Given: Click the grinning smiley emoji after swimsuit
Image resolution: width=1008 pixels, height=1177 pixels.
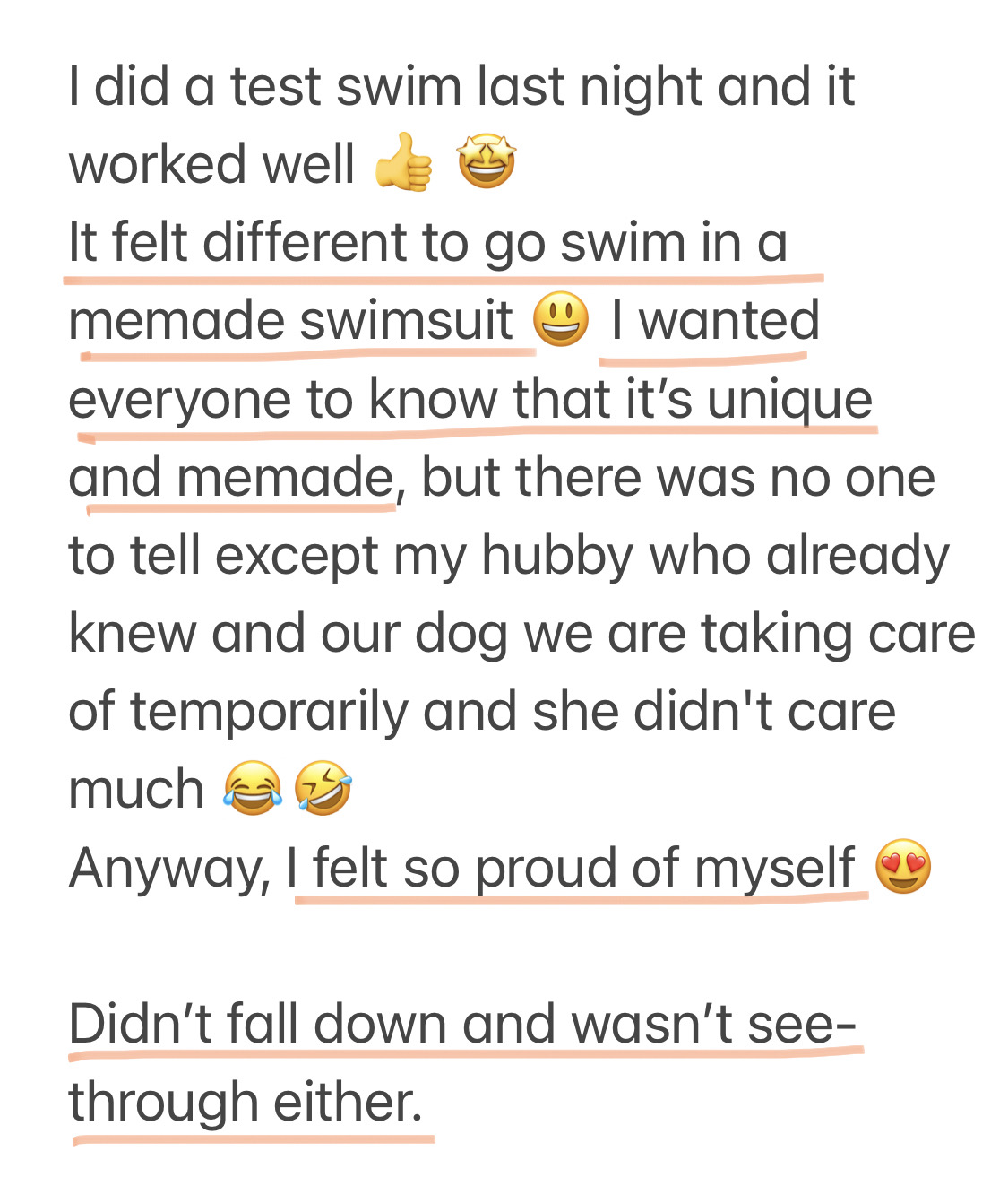Looking at the screenshot, I should pos(562,321).
